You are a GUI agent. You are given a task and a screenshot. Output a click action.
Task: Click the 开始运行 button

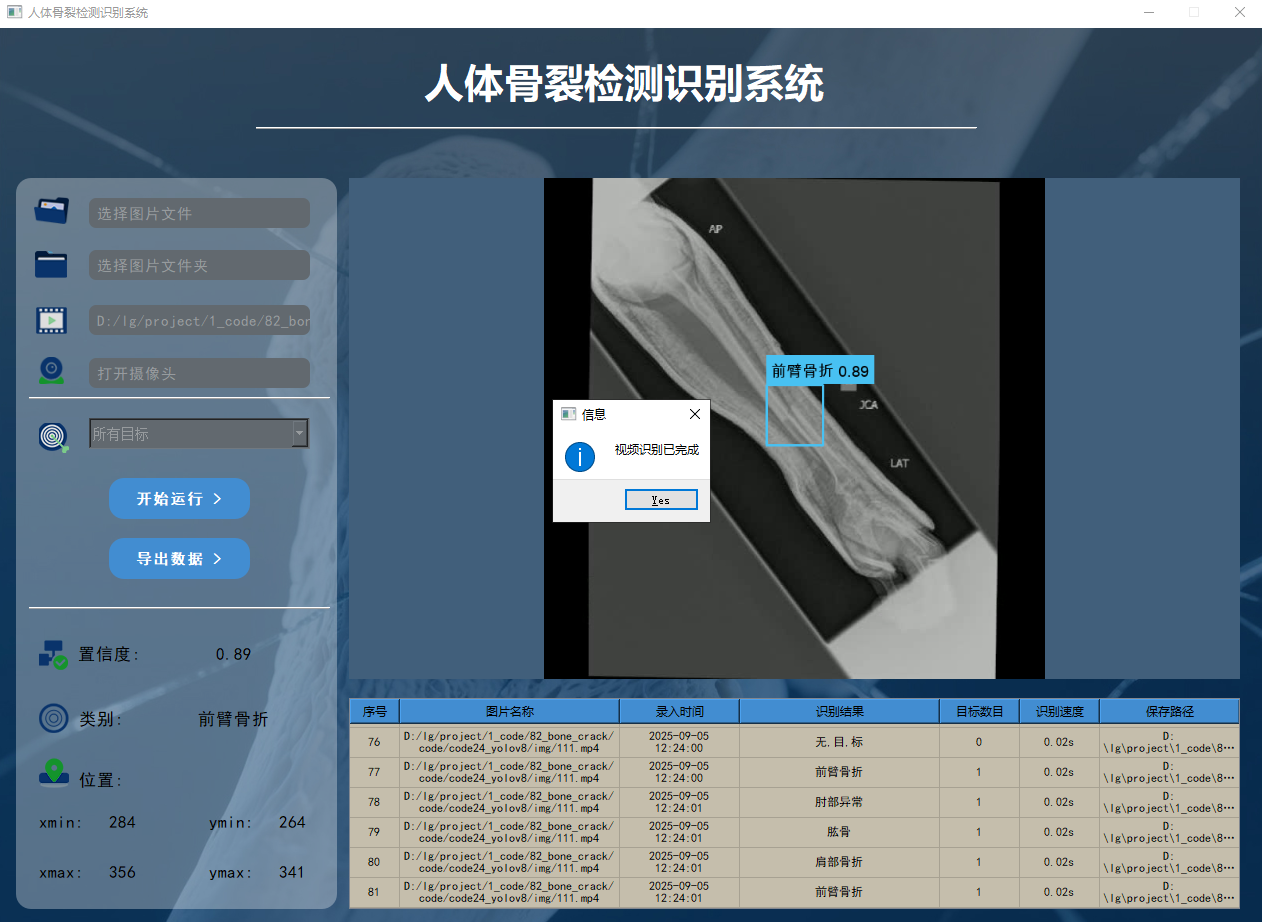pyautogui.click(x=179, y=498)
